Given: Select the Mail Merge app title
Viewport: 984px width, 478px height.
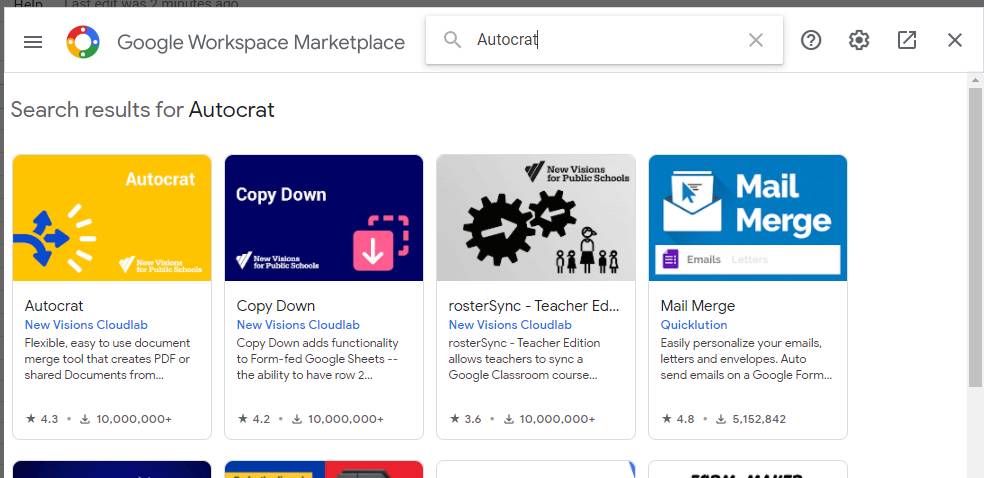Looking at the screenshot, I should tap(698, 306).
